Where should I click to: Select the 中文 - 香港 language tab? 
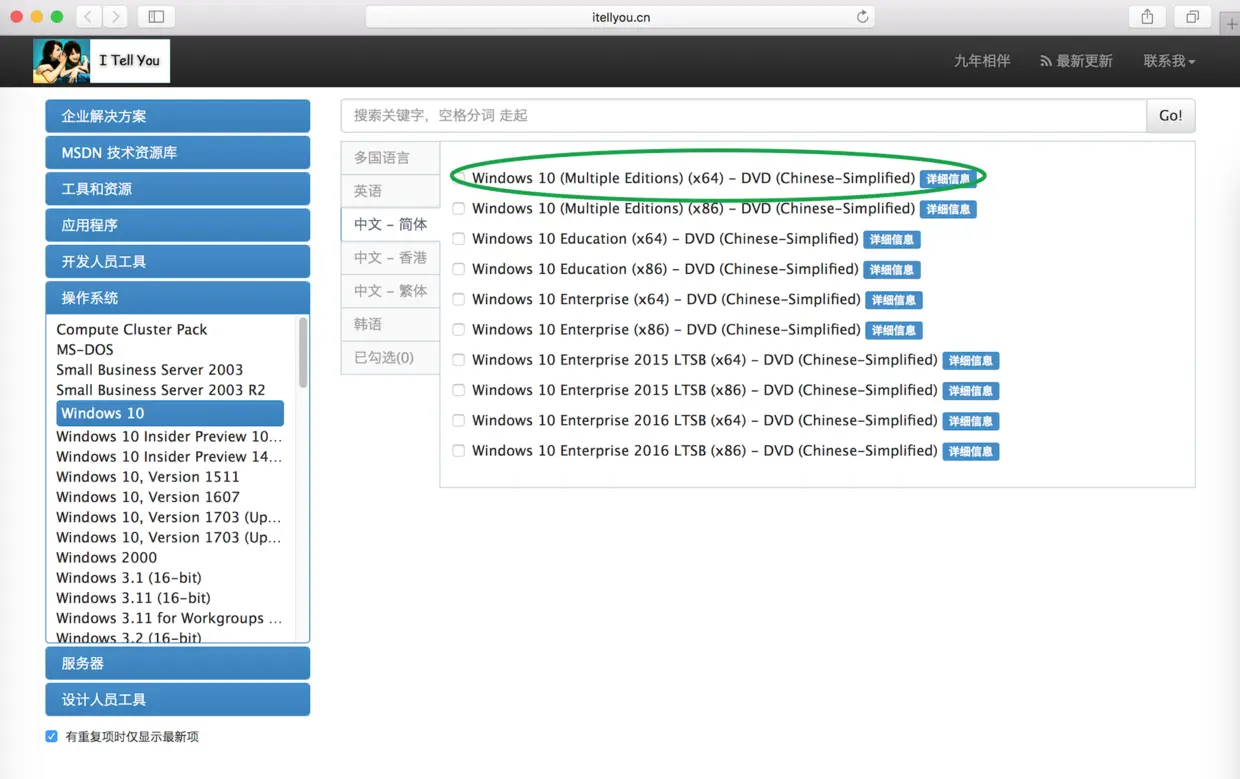click(390, 258)
